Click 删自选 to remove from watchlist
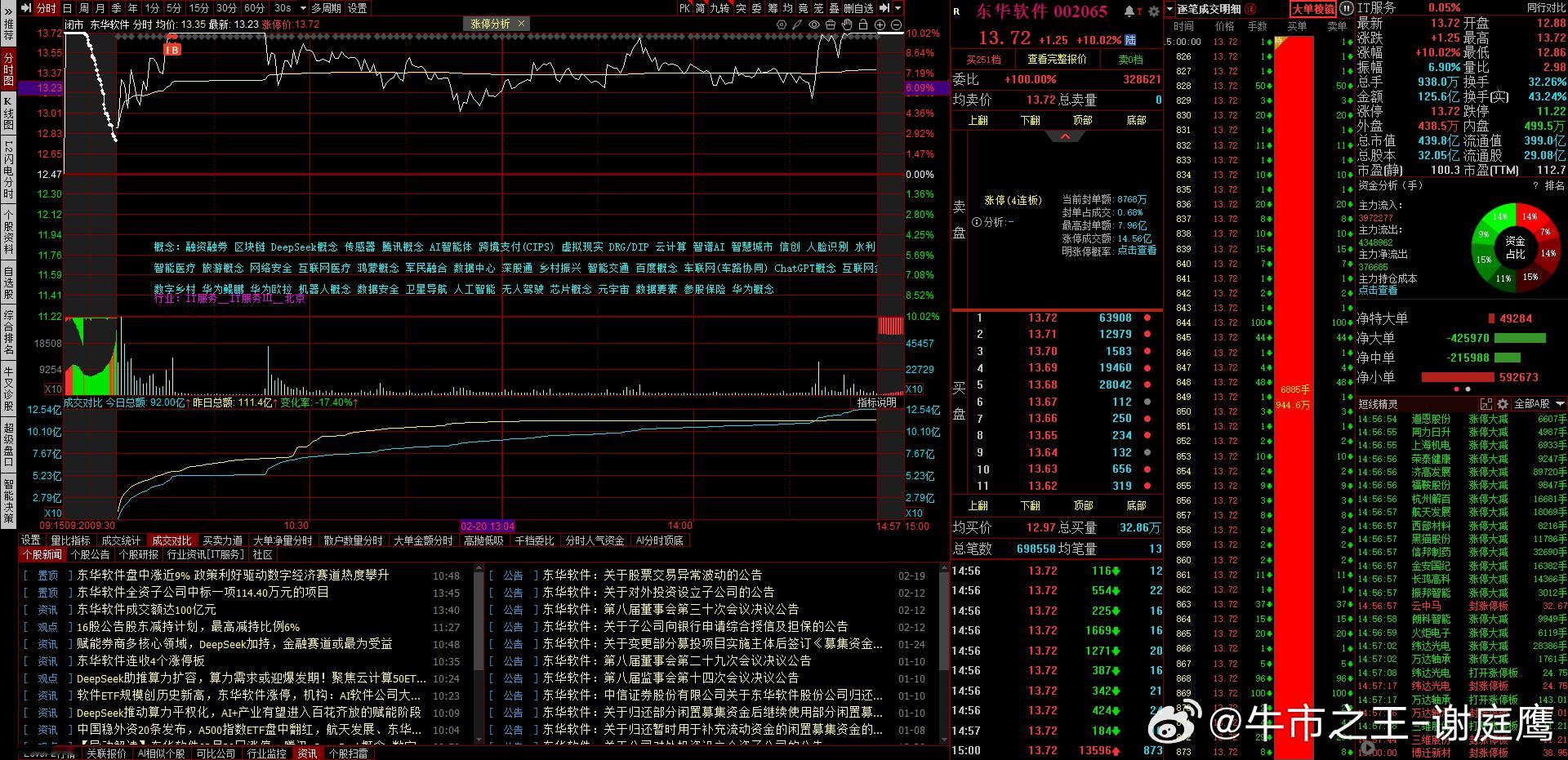This screenshot has width=1568, height=760. [858, 8]
